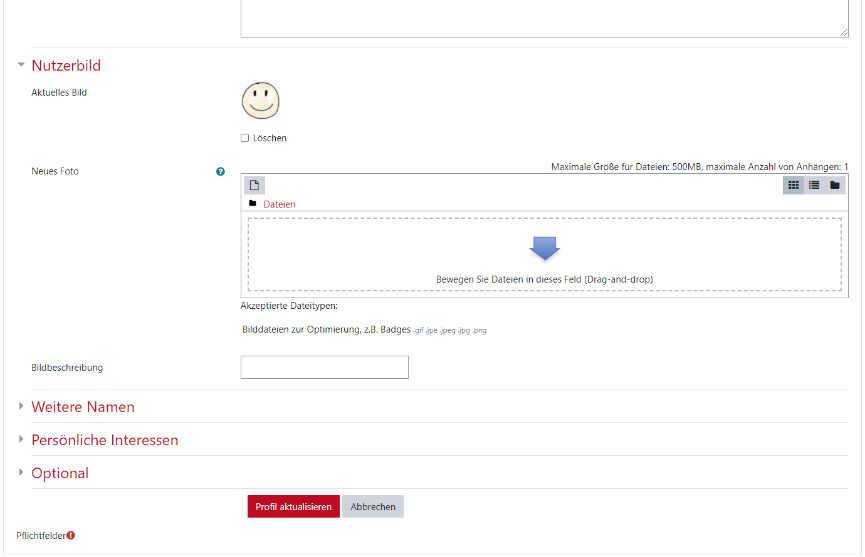Click the blue arrow in the drop area
Screen dimensions: 865x557
[544, 249]
